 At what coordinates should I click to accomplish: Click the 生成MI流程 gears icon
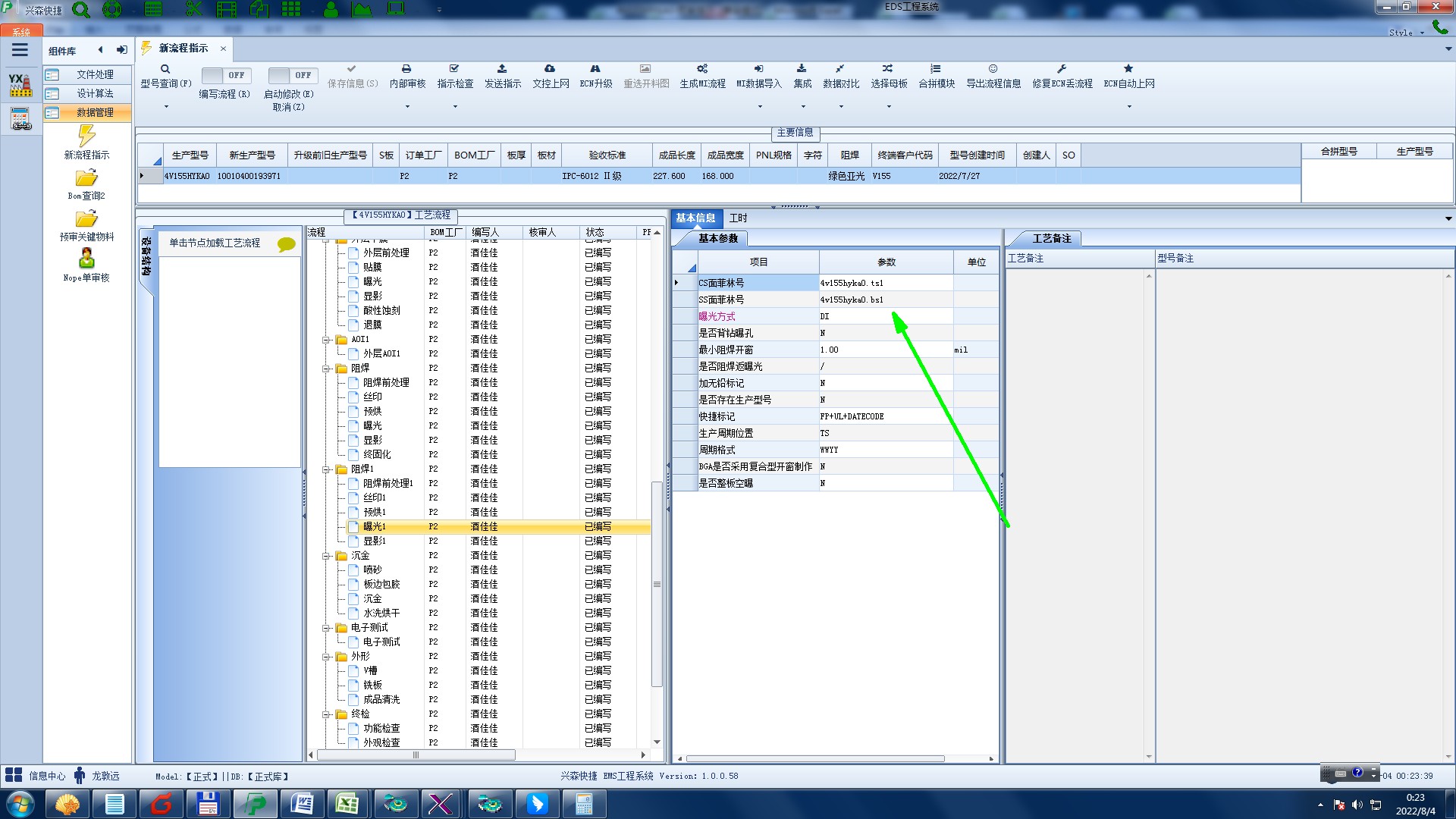coord(702,69)
